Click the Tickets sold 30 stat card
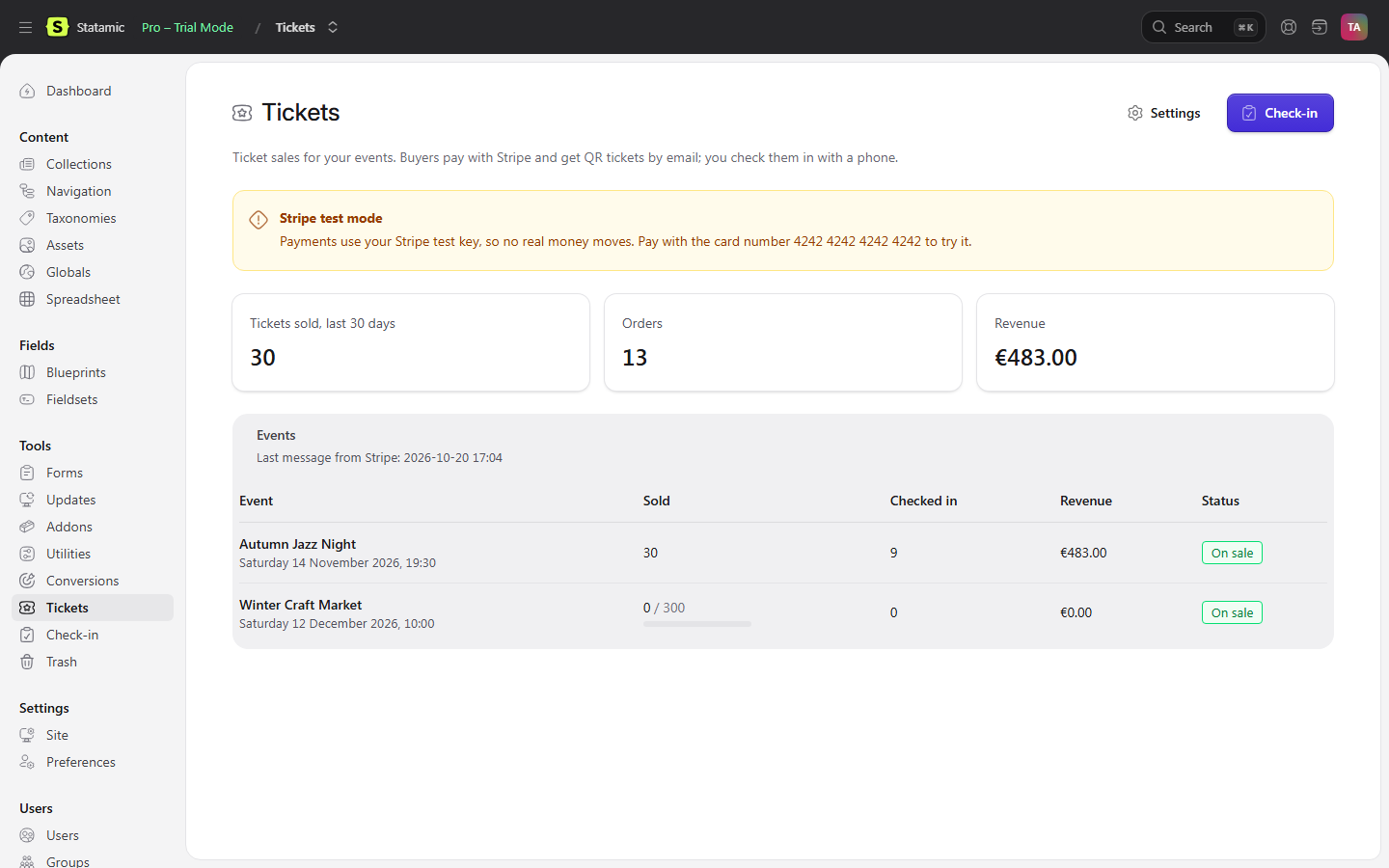Viewport: 1389px width, 868px height. (x=411, y=342)
